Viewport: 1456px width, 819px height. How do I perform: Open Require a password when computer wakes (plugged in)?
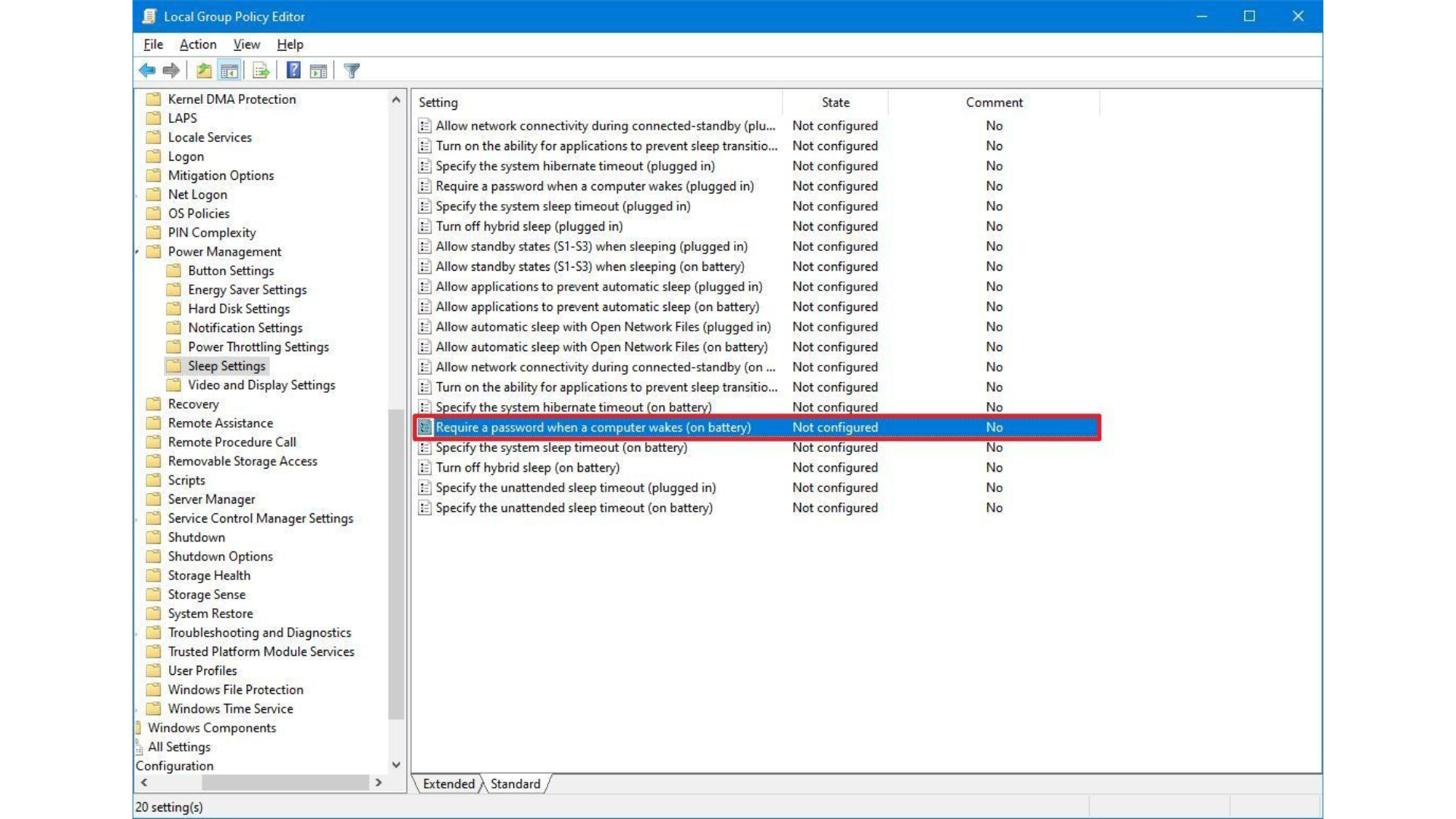pos(595,186)
